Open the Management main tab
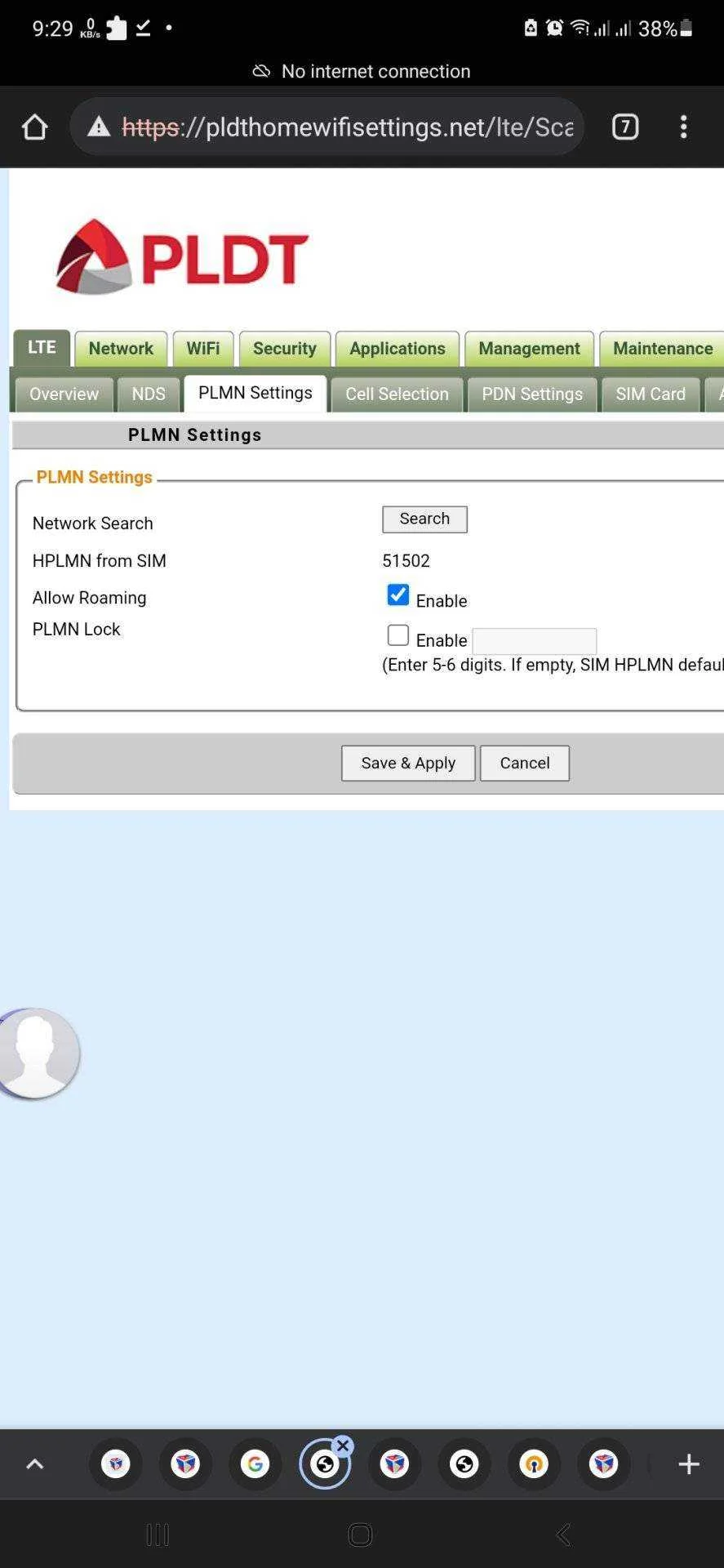Viewport: 724px width, 1568px height. (529, 349)
